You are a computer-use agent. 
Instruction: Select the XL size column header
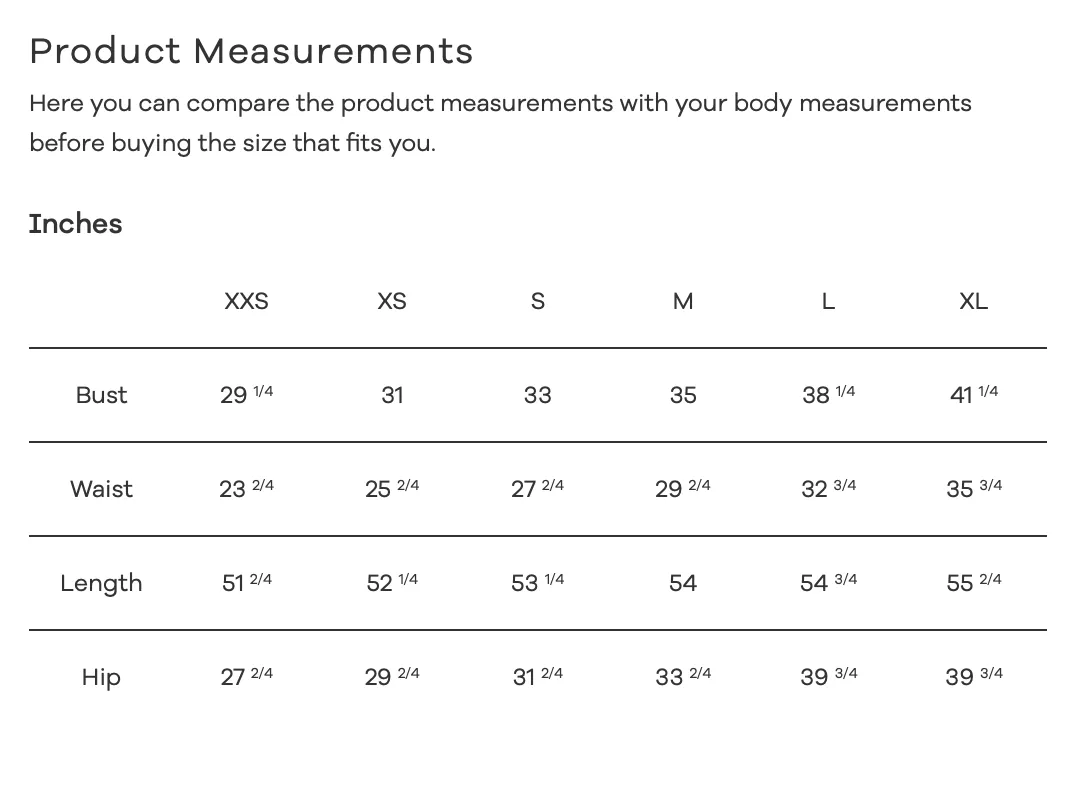click(x=974, y=301)
